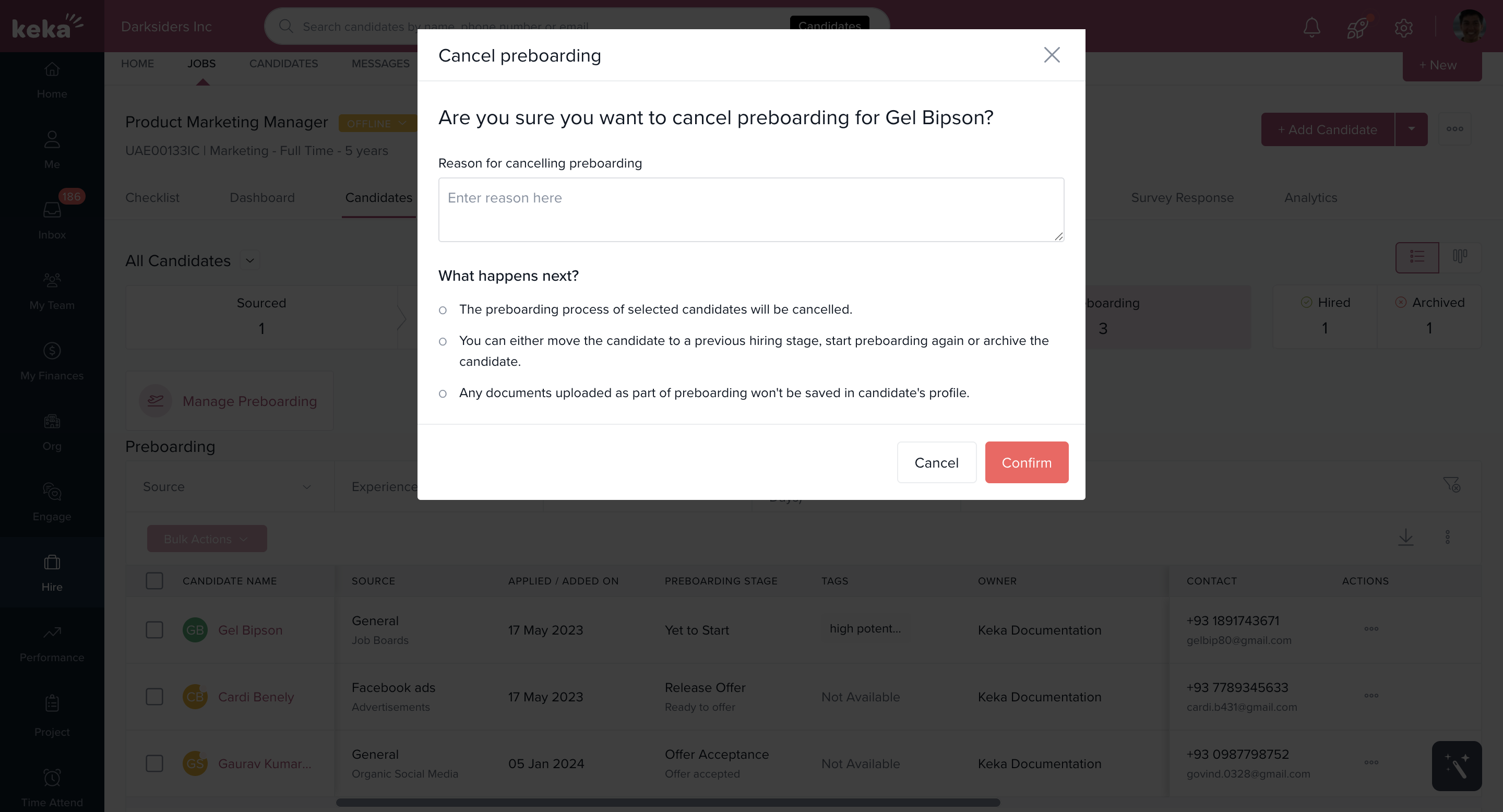This screenshot has width=1503, height=812.
Task: Switch to kanban board view icon
Action: [1460, 257]
